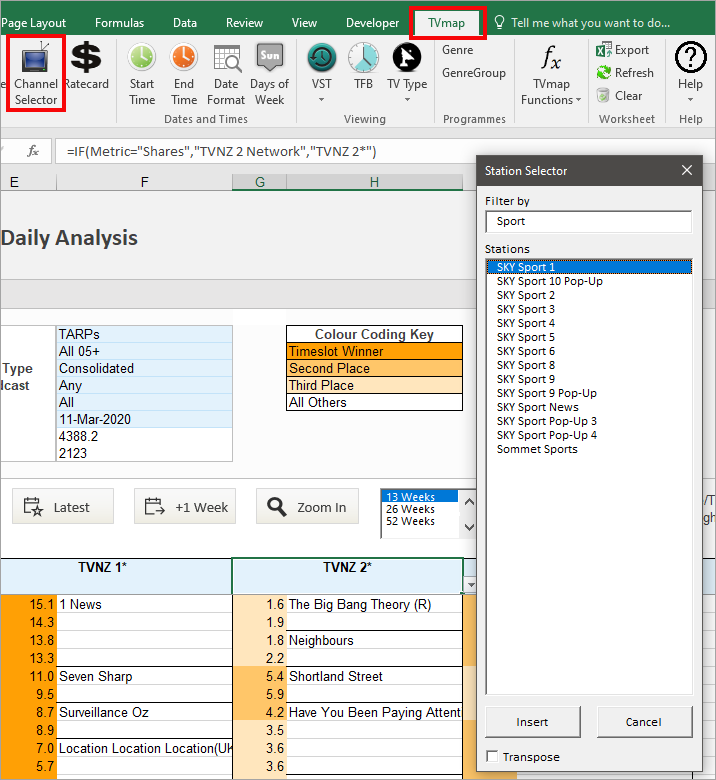Advance by +1 Week

coord(185,506)
